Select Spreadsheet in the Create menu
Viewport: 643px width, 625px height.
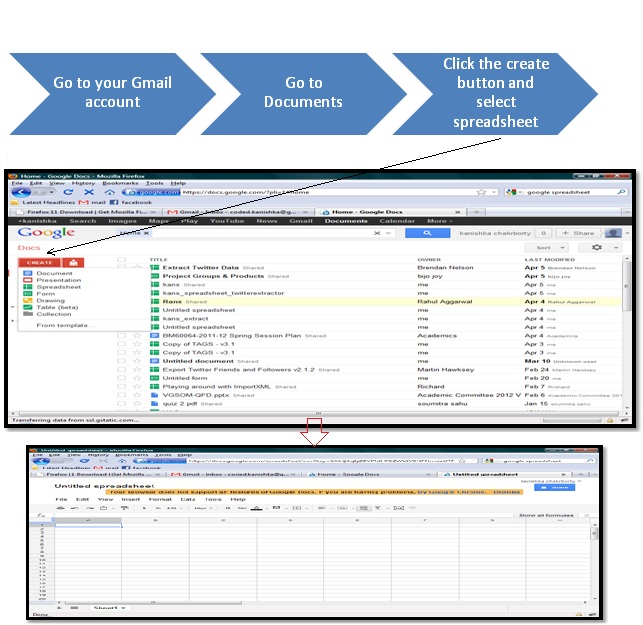59,287
